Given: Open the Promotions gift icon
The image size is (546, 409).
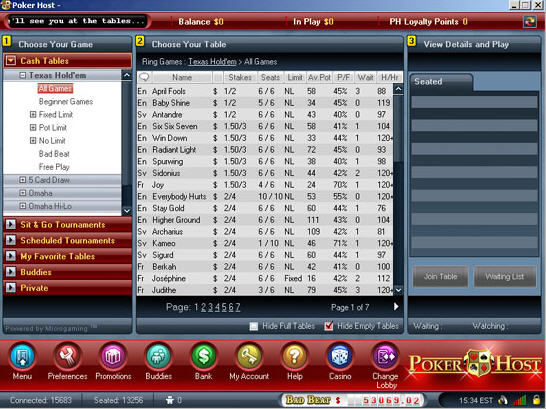Looking at the screenshot, I should click(x=113, y=356).
